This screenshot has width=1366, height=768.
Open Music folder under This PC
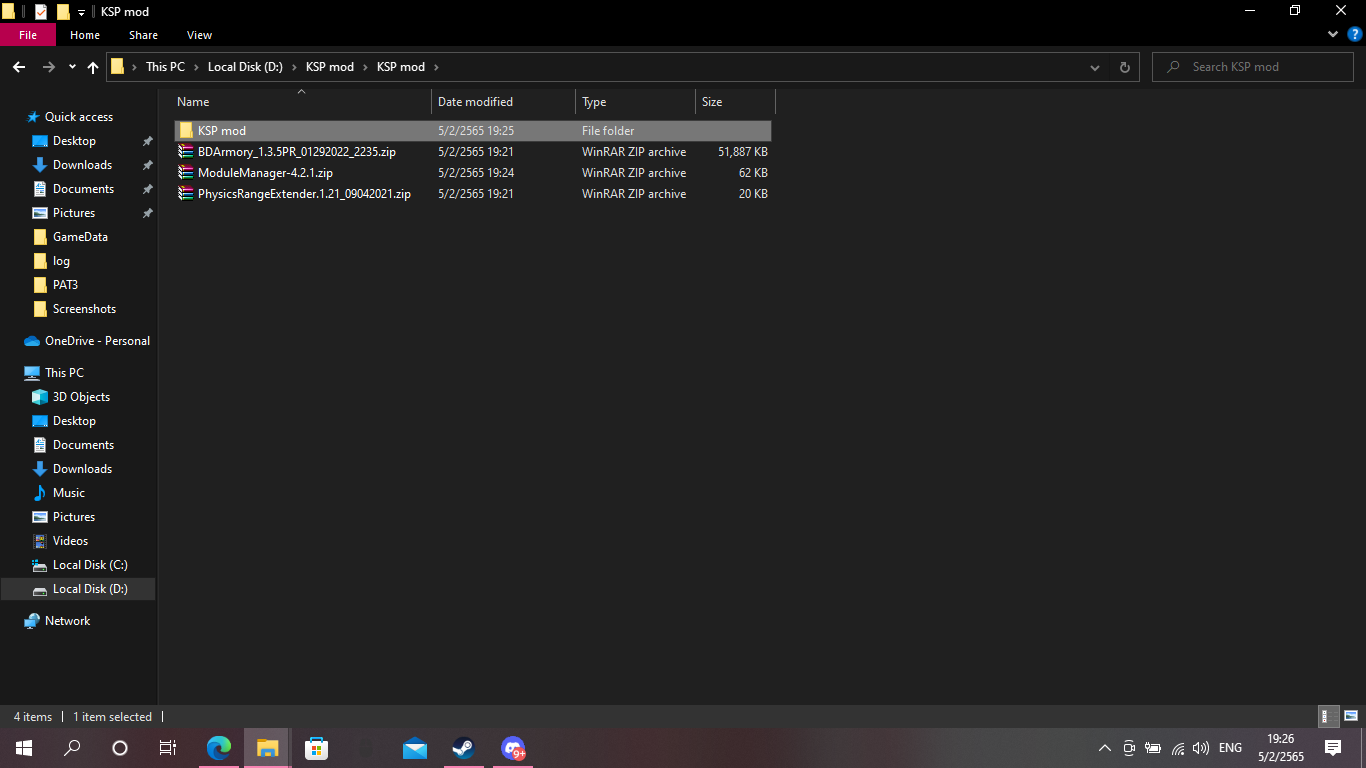point(68,493)
